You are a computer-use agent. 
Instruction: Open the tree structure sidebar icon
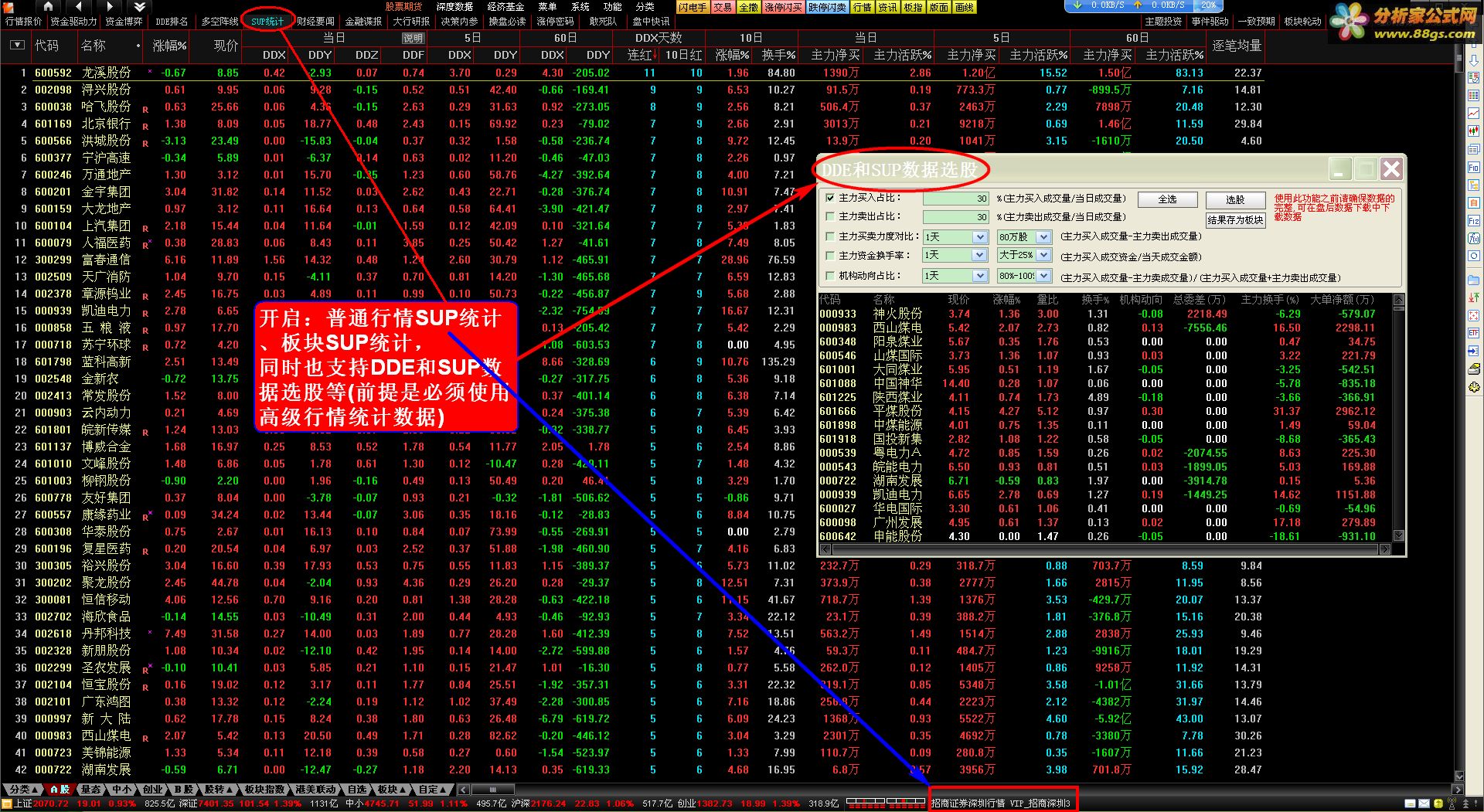(x=1474, y=185)
